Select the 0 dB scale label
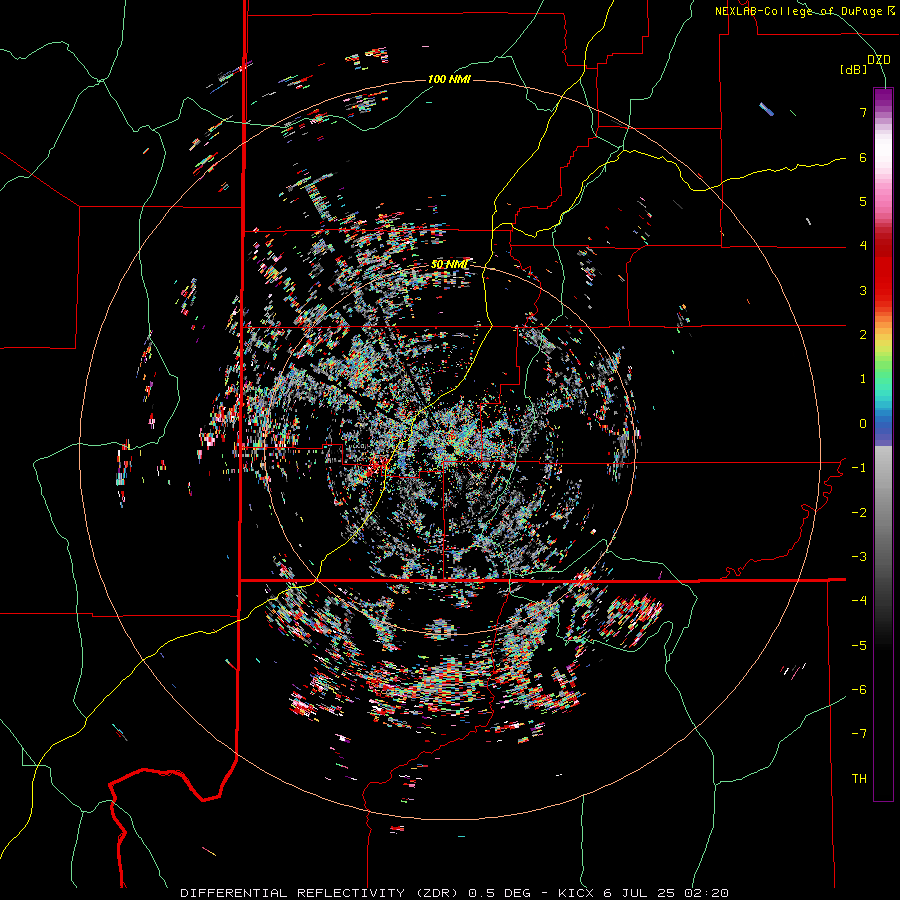The image size is (900, 900). click(x=863, y=424)
